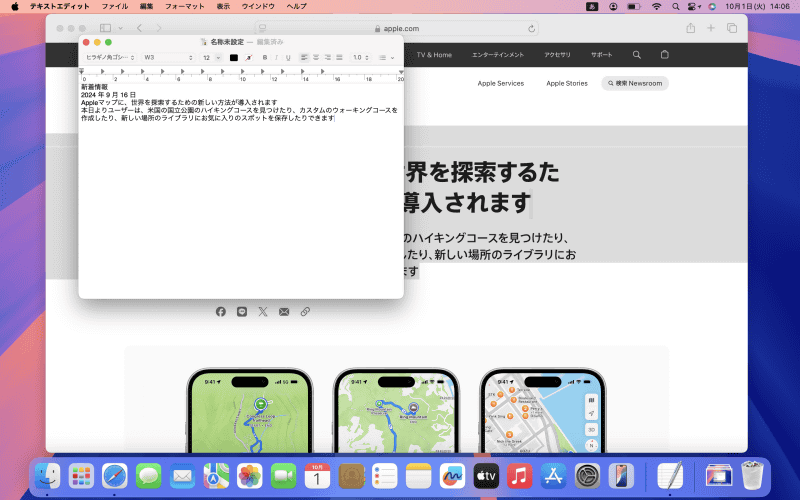Viewport: 800px width, 500px height.
Task: Reload the page in Safari
Action: point(531,29)
